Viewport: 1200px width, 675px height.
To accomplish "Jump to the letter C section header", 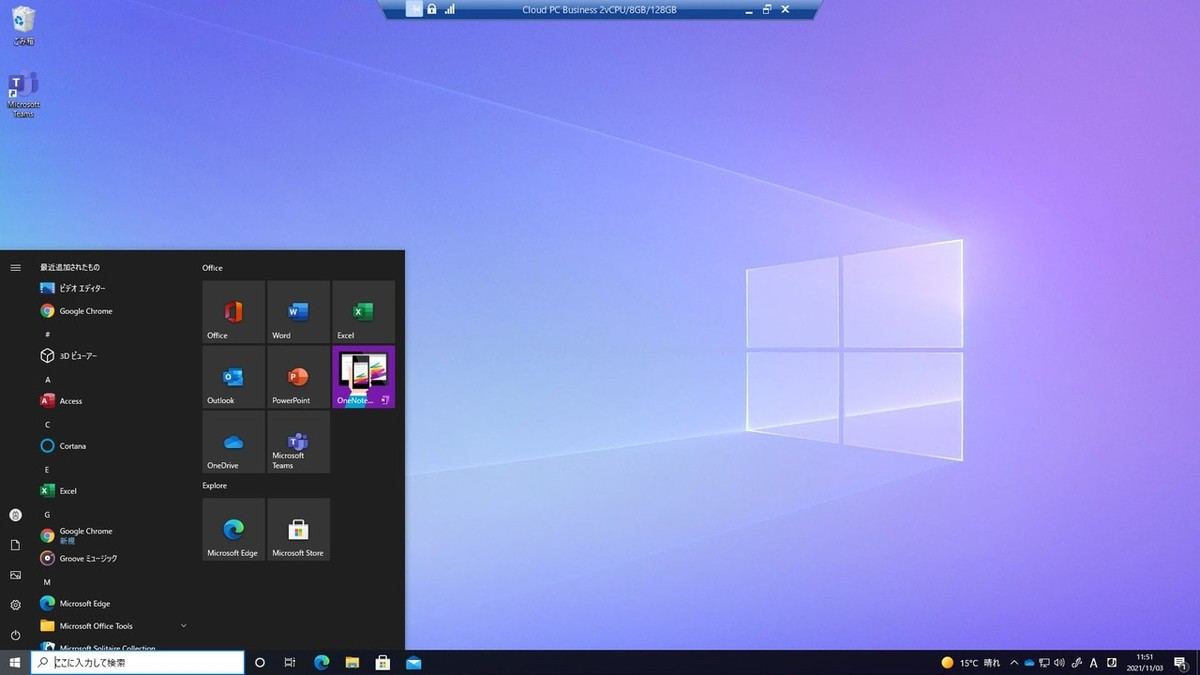I will click(x=47, y=424).
